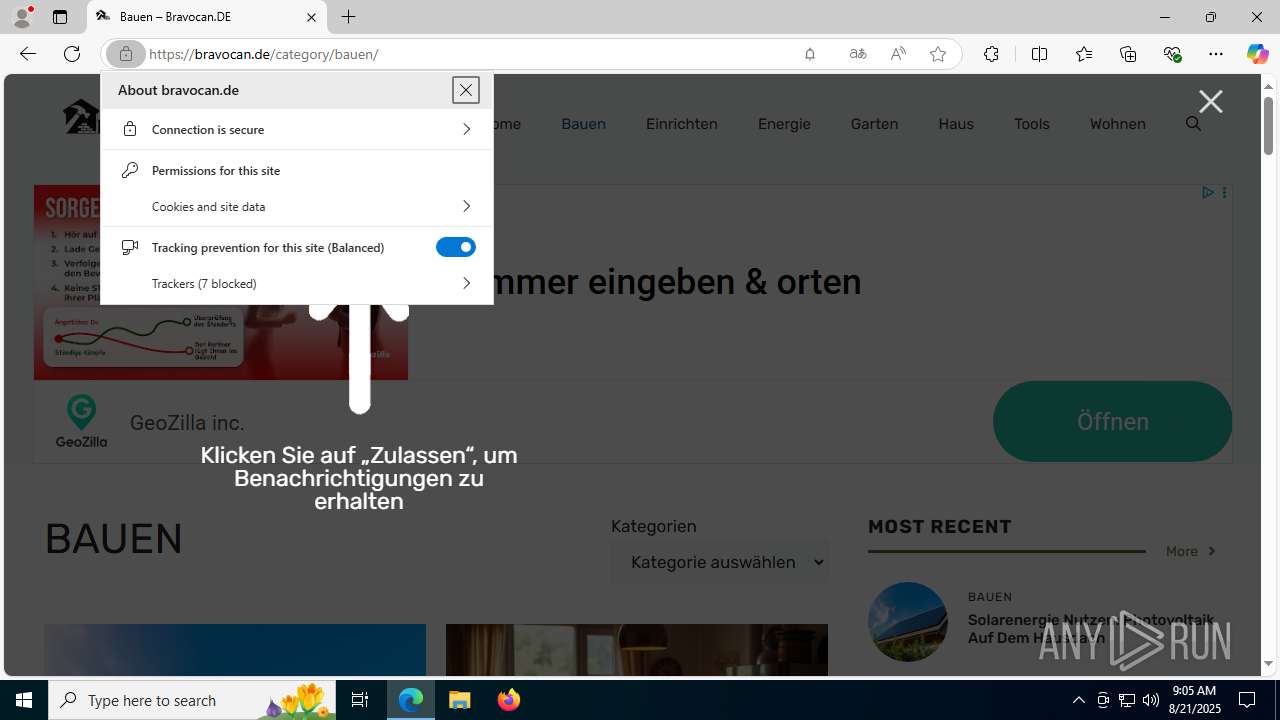The image size is (1280, 720).
Task: Open File Explorer from the taskbar
Action: [x=460, y=700]
